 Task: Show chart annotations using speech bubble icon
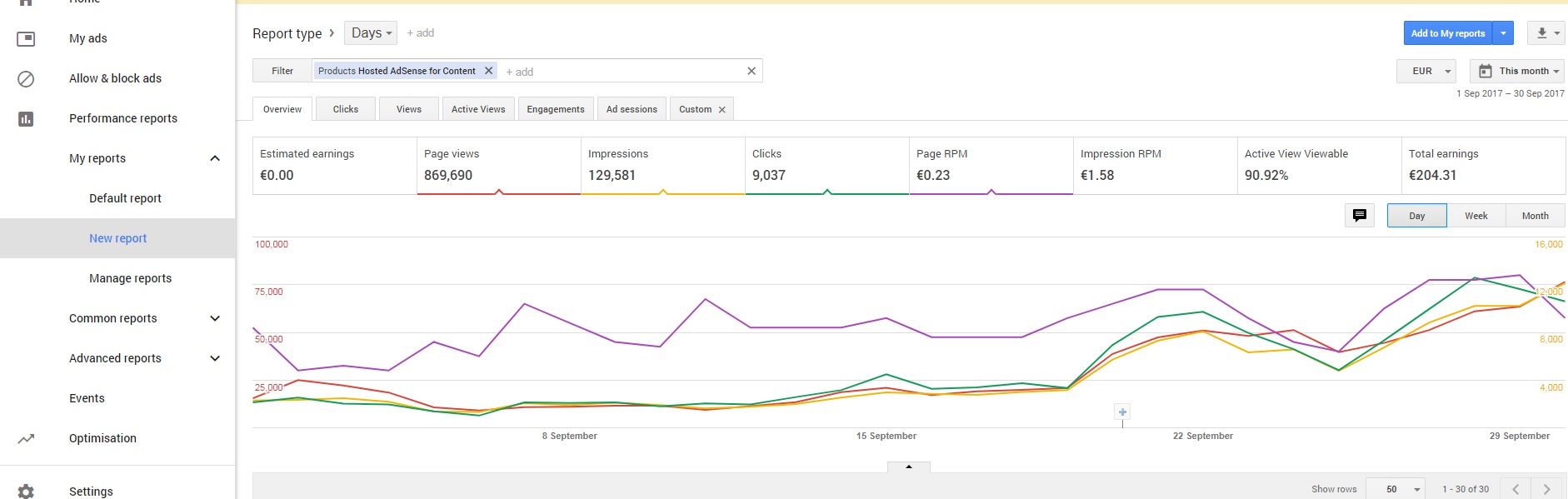pos(1360,216)
